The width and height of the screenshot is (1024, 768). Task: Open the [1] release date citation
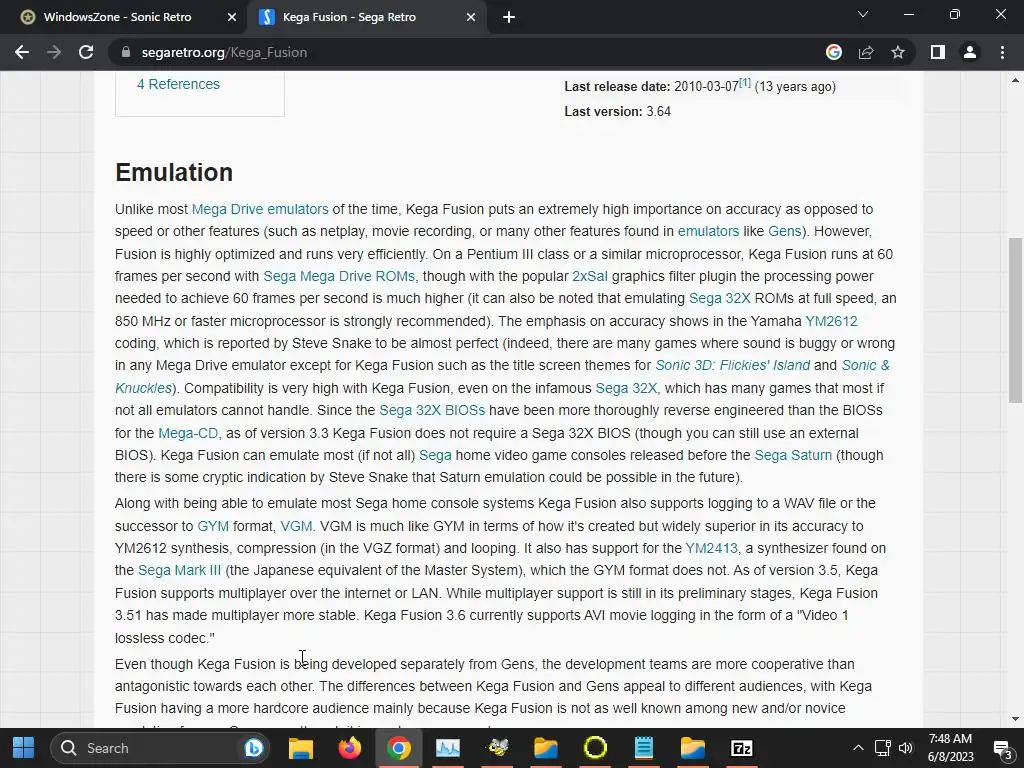tap(744, 83)
